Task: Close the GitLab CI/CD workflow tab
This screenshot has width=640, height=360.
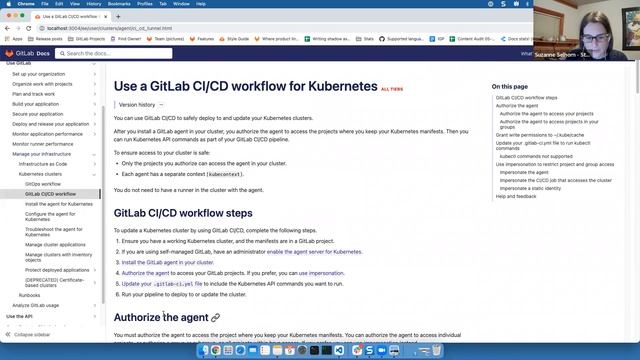Action: (106, 17)
